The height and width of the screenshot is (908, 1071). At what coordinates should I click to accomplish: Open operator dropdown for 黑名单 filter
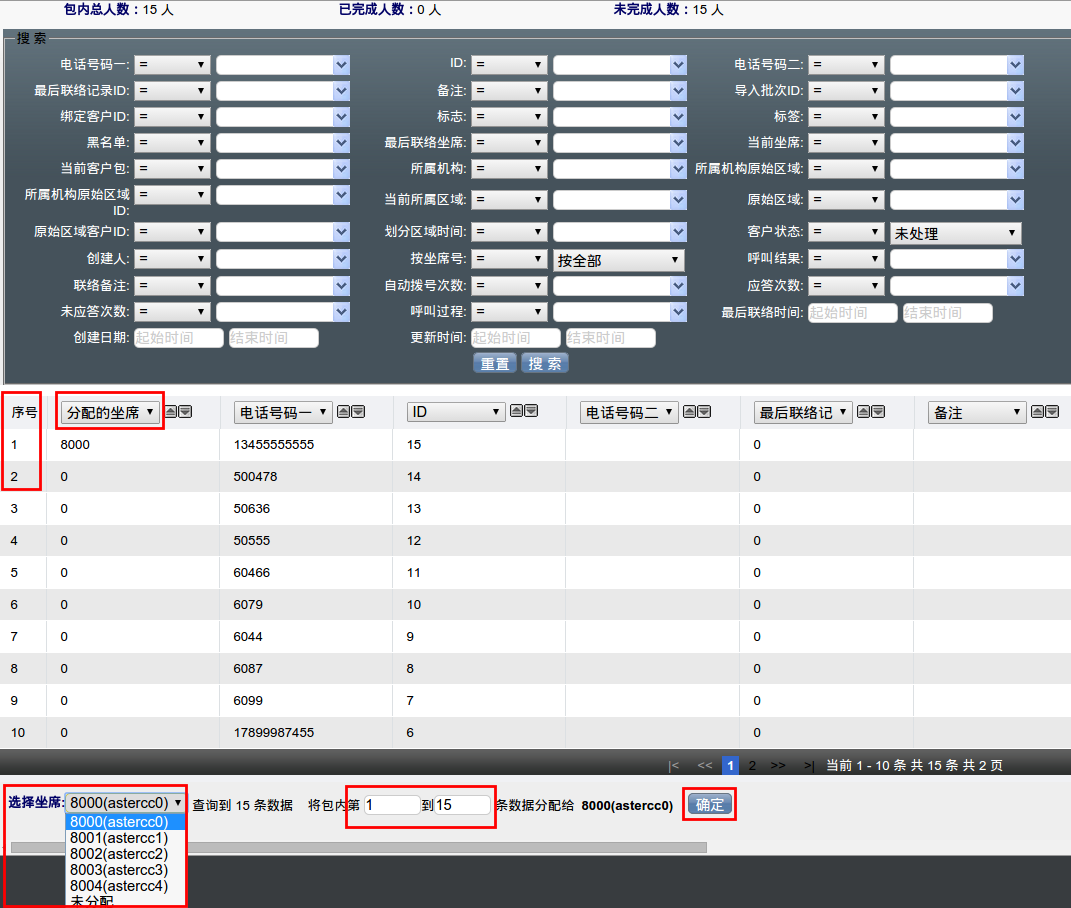pyautogui.click(x=172, y=143)
